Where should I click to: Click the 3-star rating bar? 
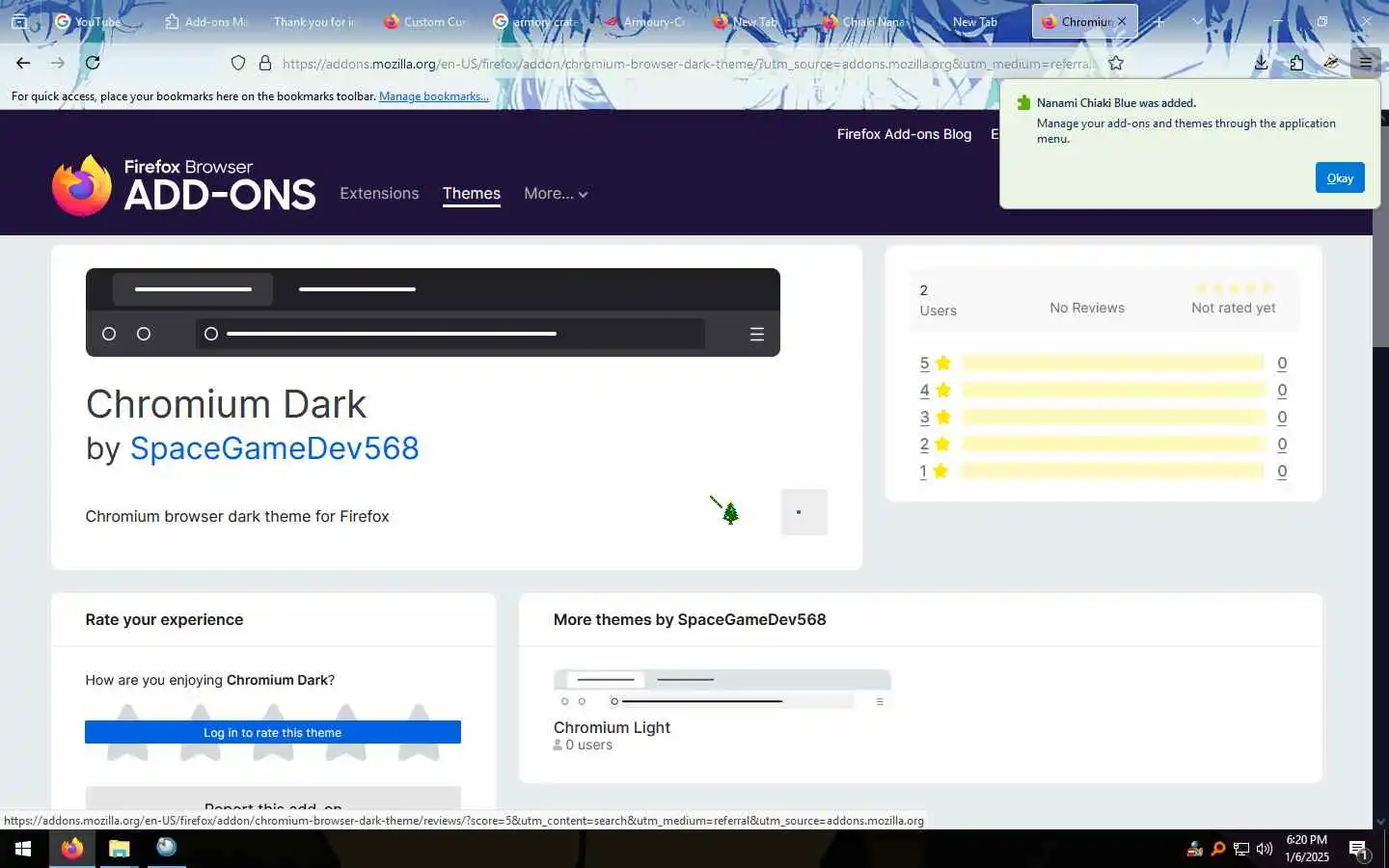(x=1113, y=417)
